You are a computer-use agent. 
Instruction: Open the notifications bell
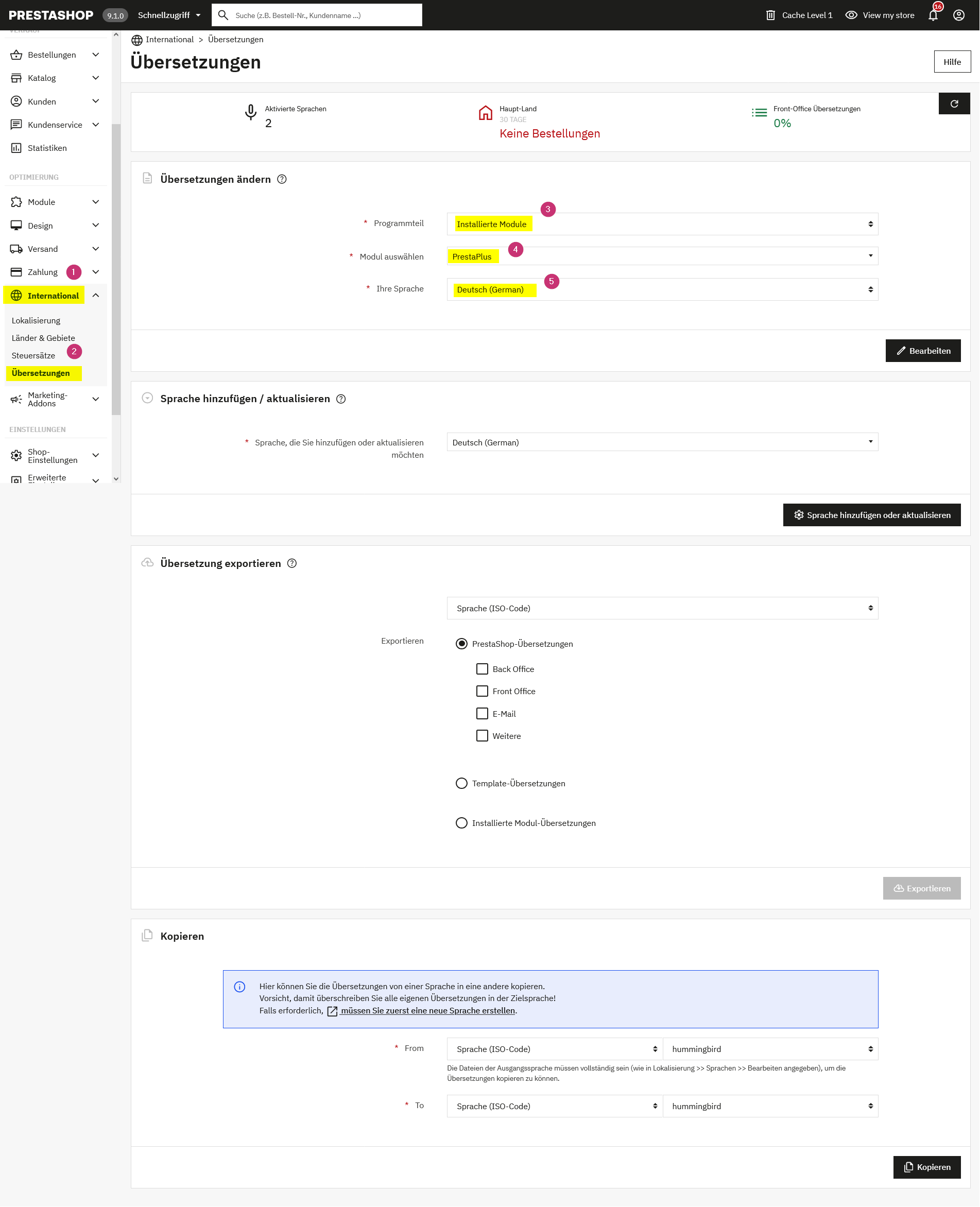click(933, 15)
